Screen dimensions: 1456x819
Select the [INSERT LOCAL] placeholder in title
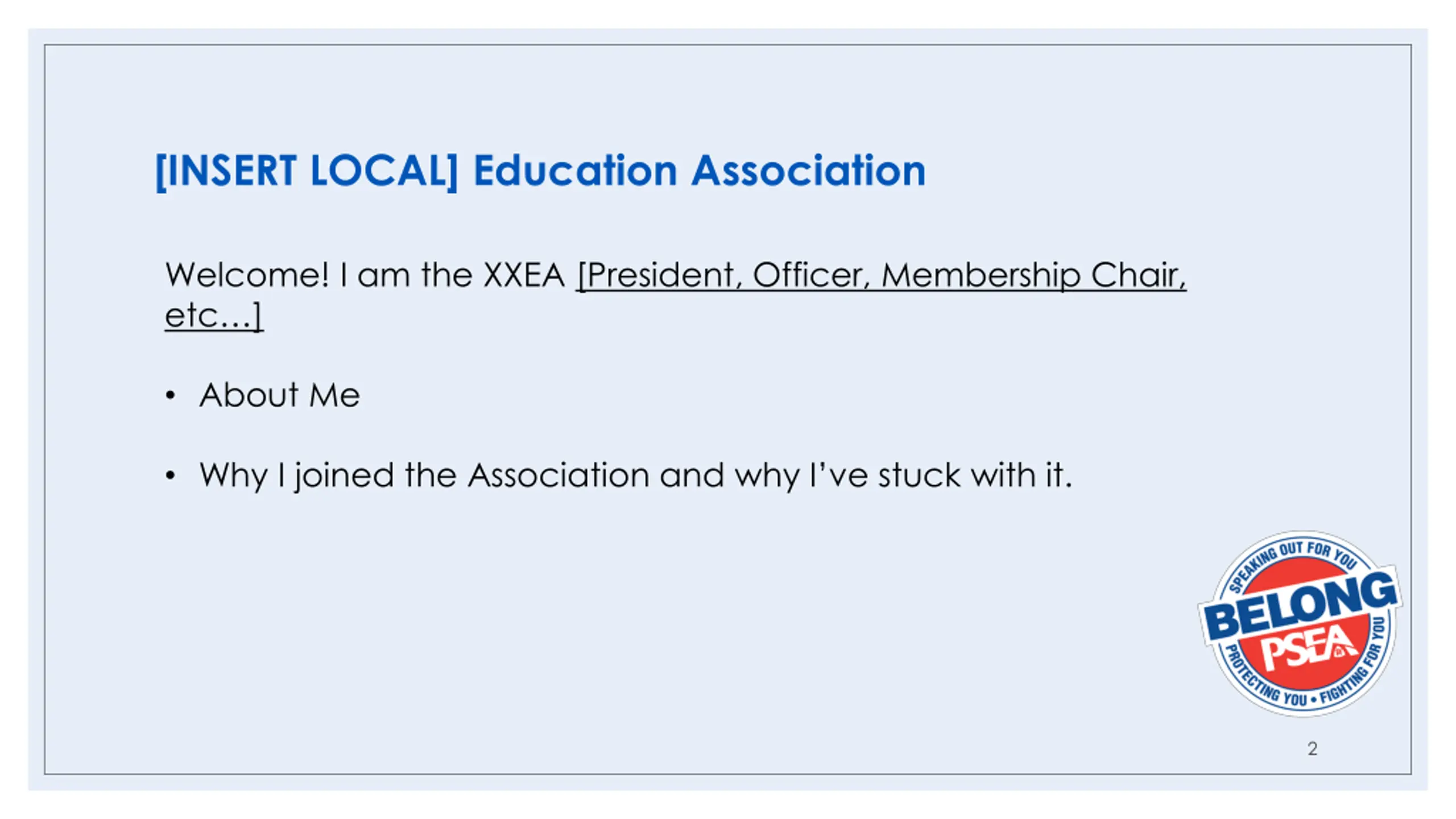point(307,171)
